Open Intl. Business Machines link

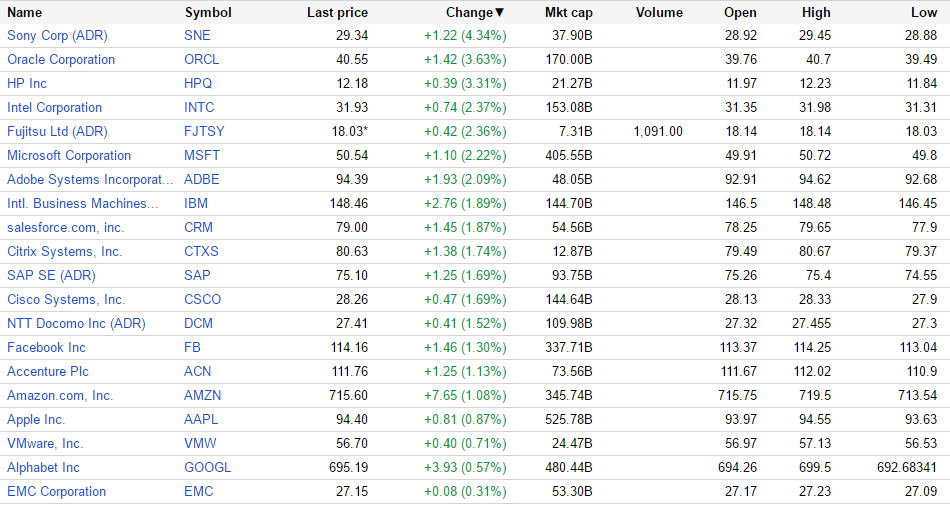(x=82, y=203)
